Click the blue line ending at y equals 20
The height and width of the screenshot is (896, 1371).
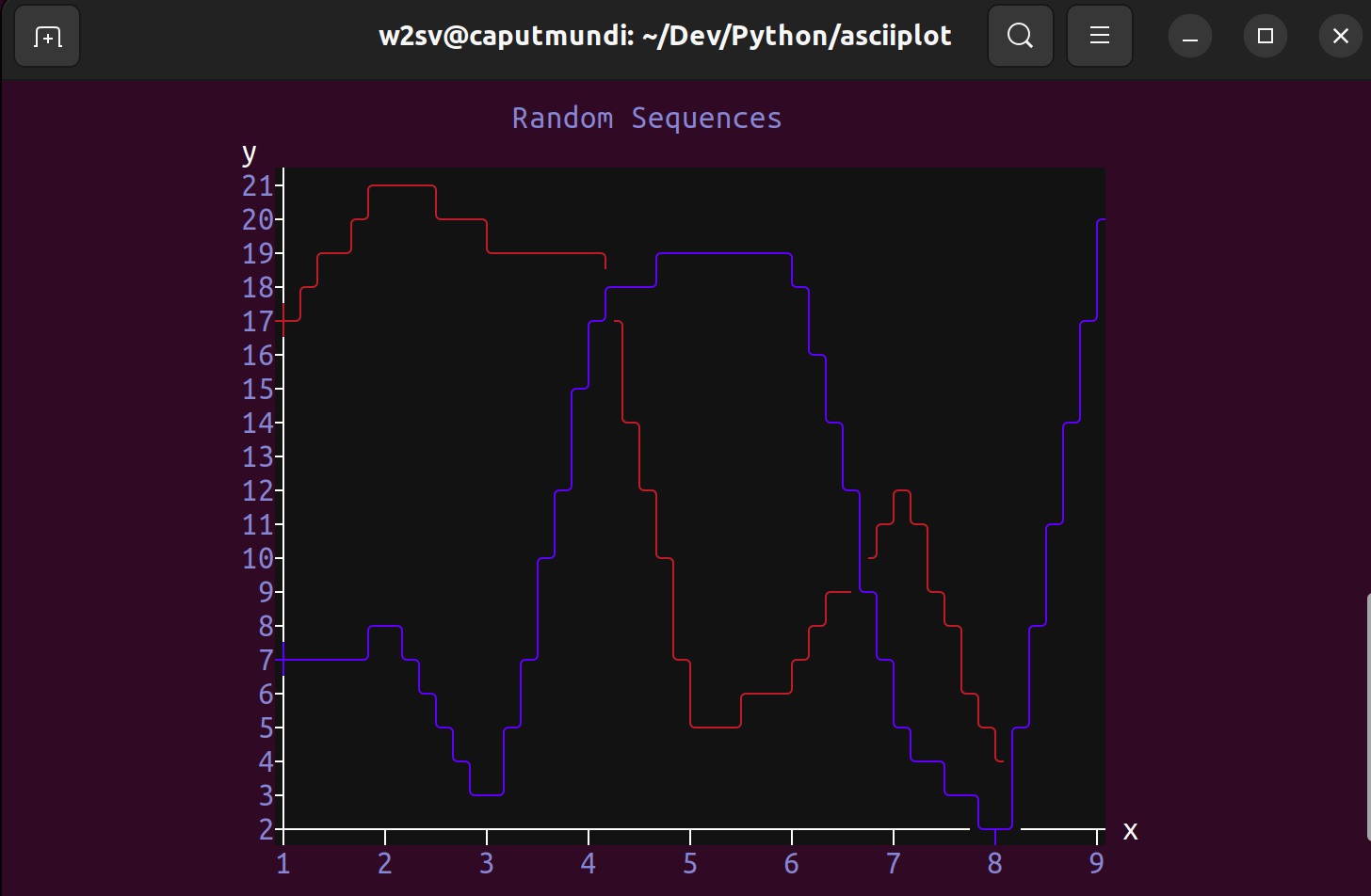click(x=1100, y=220)
